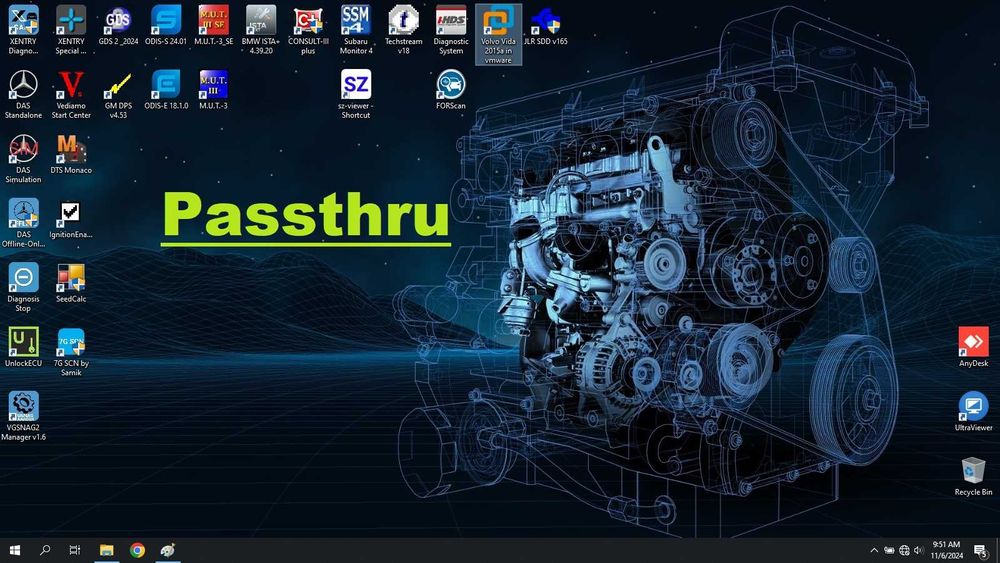Launch GM DPS v4.53 icon
Screen dimensions: 1000x563
pos(118,94)
